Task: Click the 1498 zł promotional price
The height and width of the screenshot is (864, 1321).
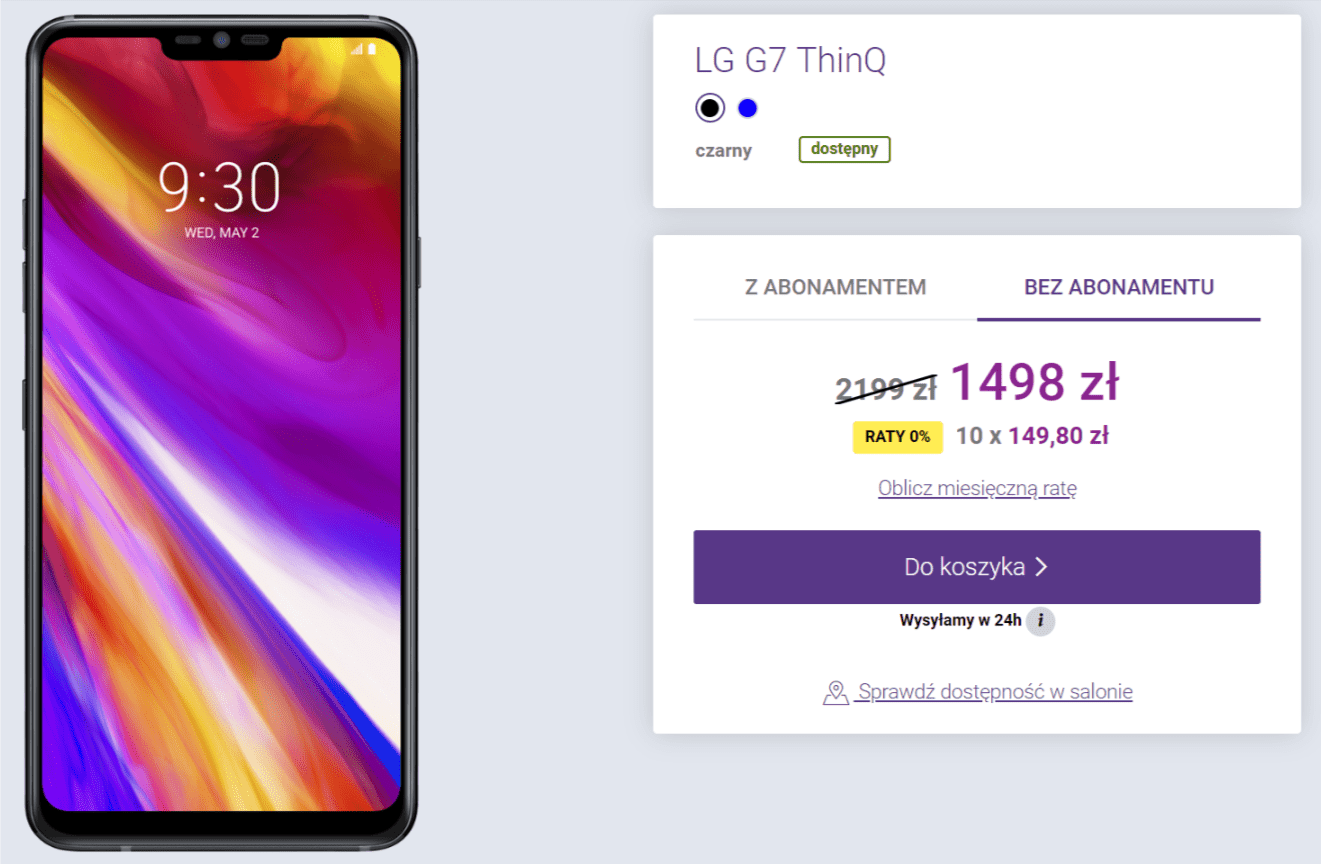Action: click(x=1034, y=382)
